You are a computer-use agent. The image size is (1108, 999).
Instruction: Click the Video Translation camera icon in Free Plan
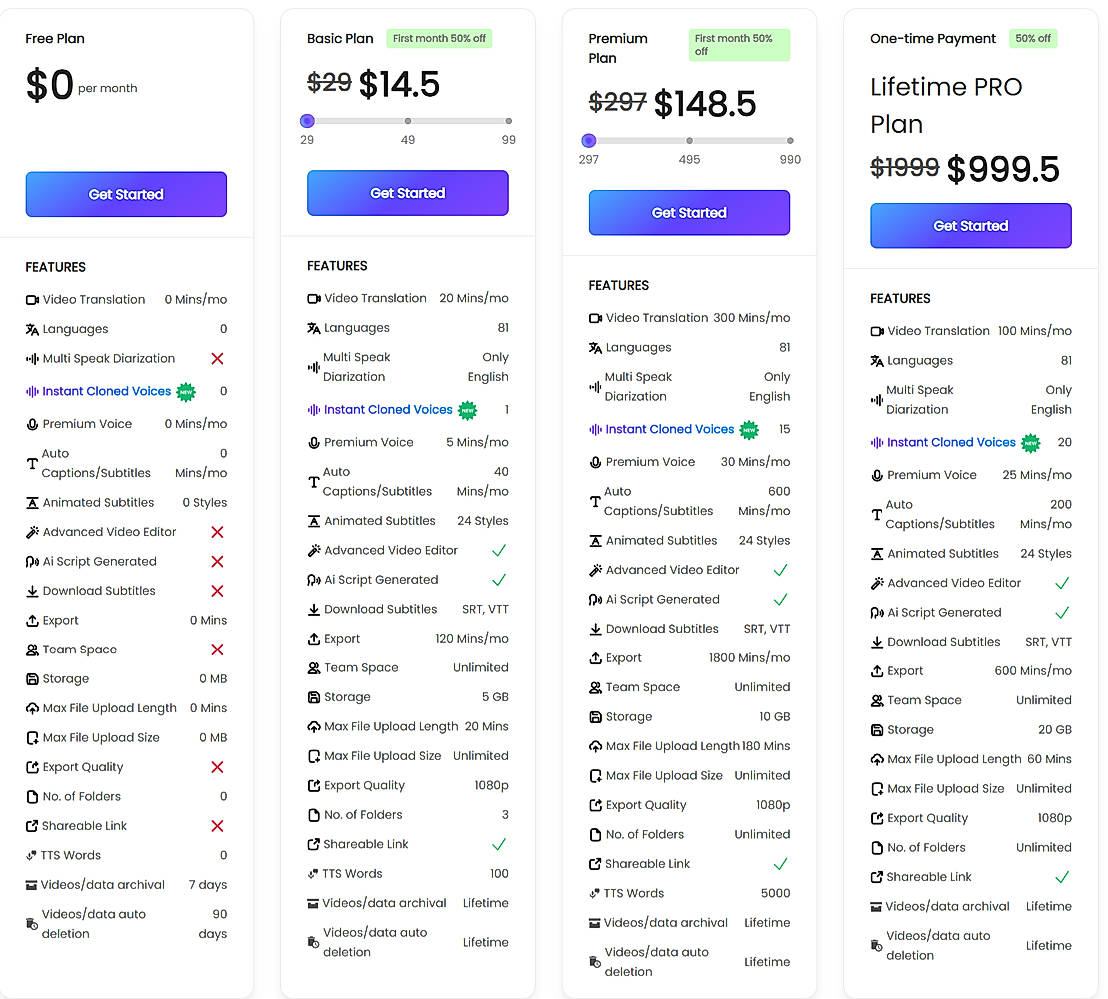32,300
